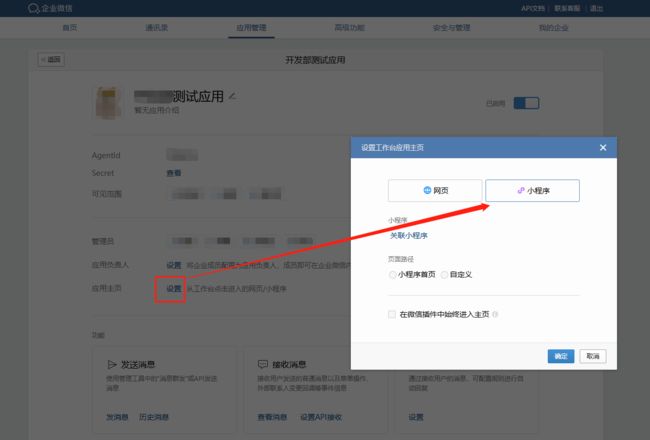Click 设置 in the rightmost feature card
650x440 pixels.
point(416,417)
